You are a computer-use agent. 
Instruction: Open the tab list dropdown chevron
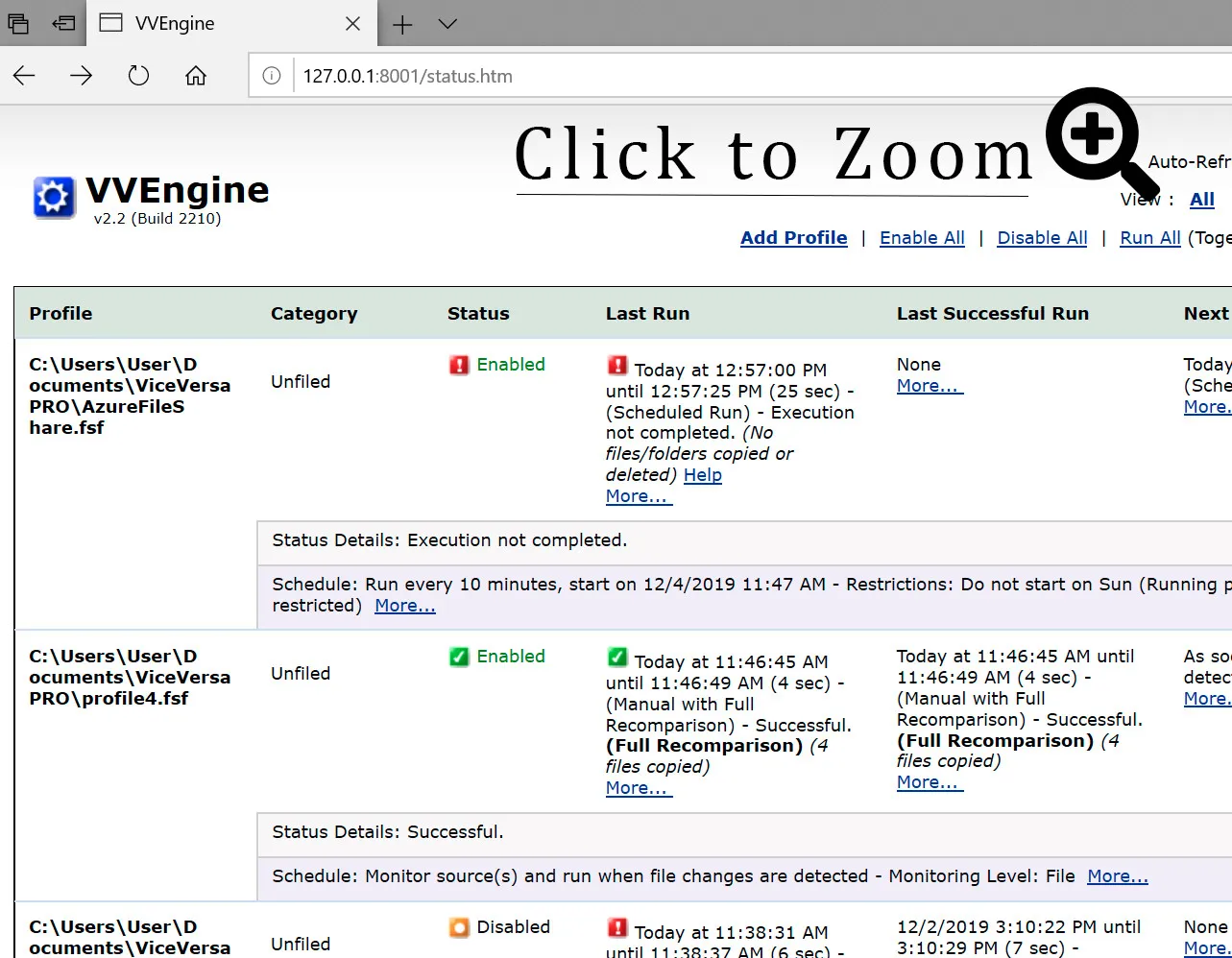[x=447, y=24]
